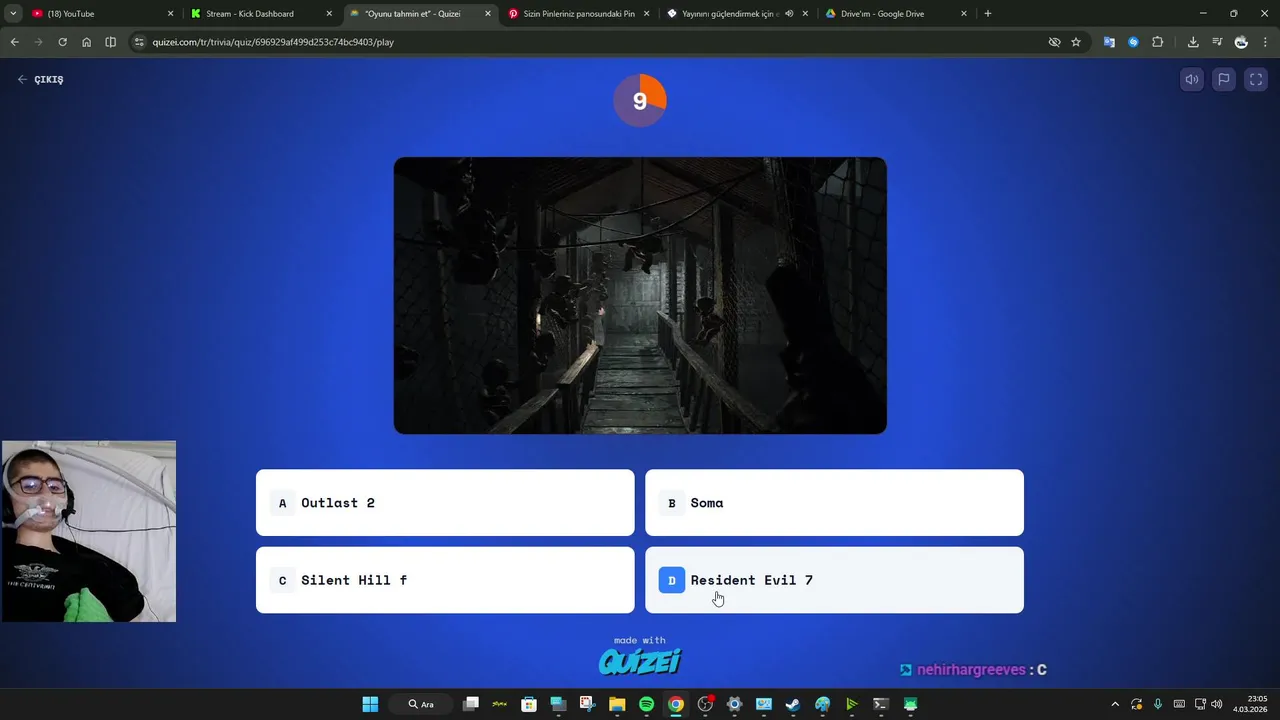Open Steam from taskbar
Screen dimensions: 1280x720
(x=793, y=704)
